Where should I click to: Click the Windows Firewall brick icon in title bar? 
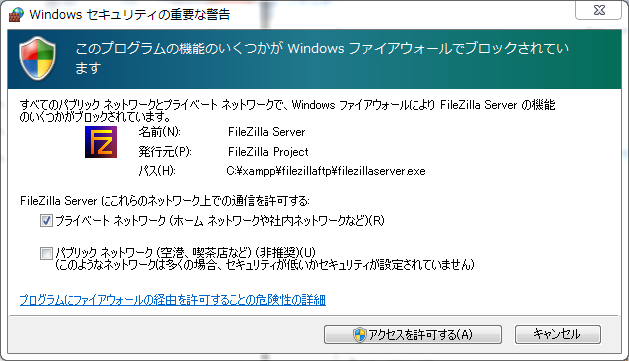click(16, 14)
